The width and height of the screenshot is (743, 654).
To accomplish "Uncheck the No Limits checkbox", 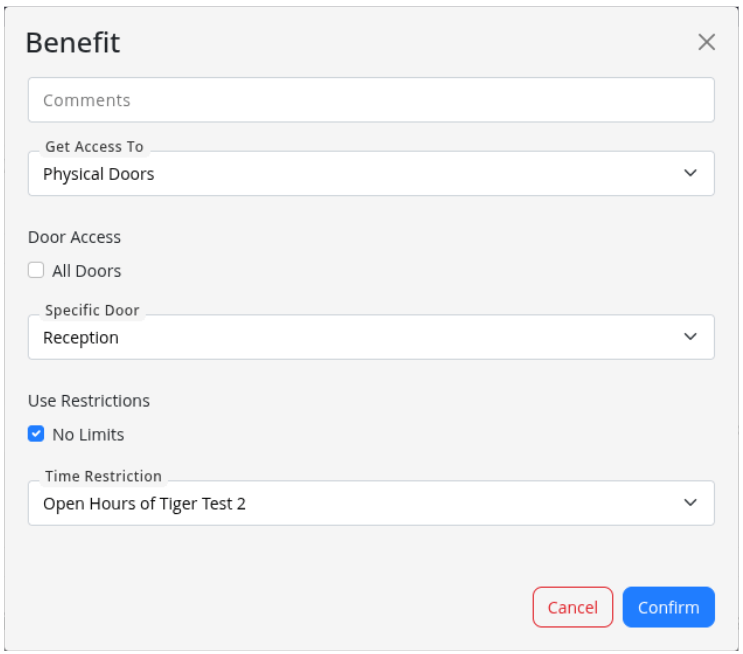I will [36, 434].
